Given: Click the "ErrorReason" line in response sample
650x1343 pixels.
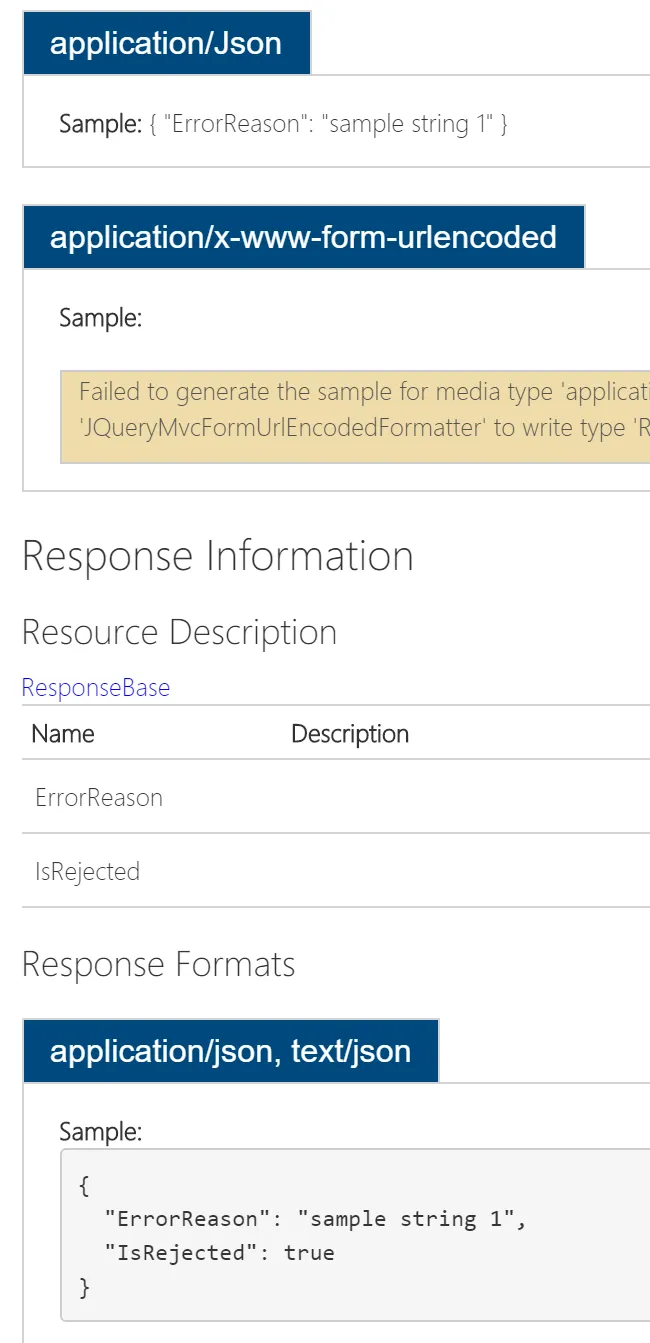Looking at the screenshot, I should pos(314,1218).
